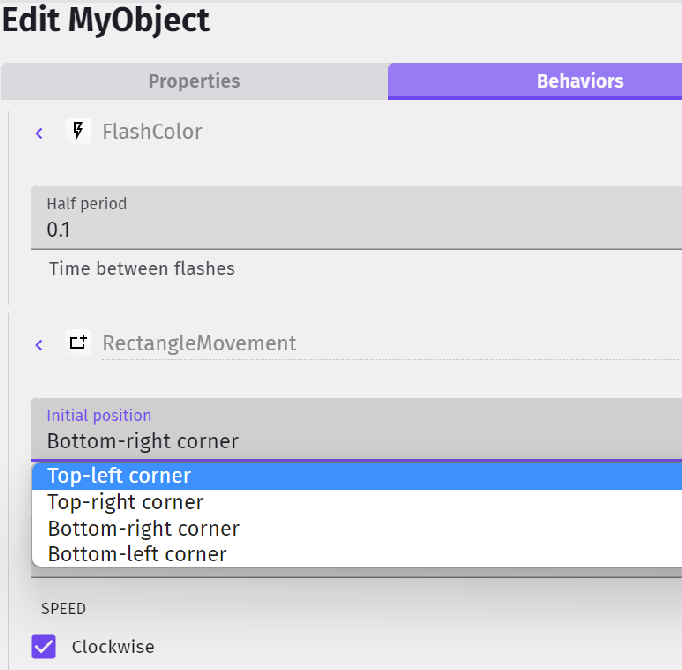
Task: Choose Bottom-right corner from list
Action: pyautogui.click(x=143, y=528)
